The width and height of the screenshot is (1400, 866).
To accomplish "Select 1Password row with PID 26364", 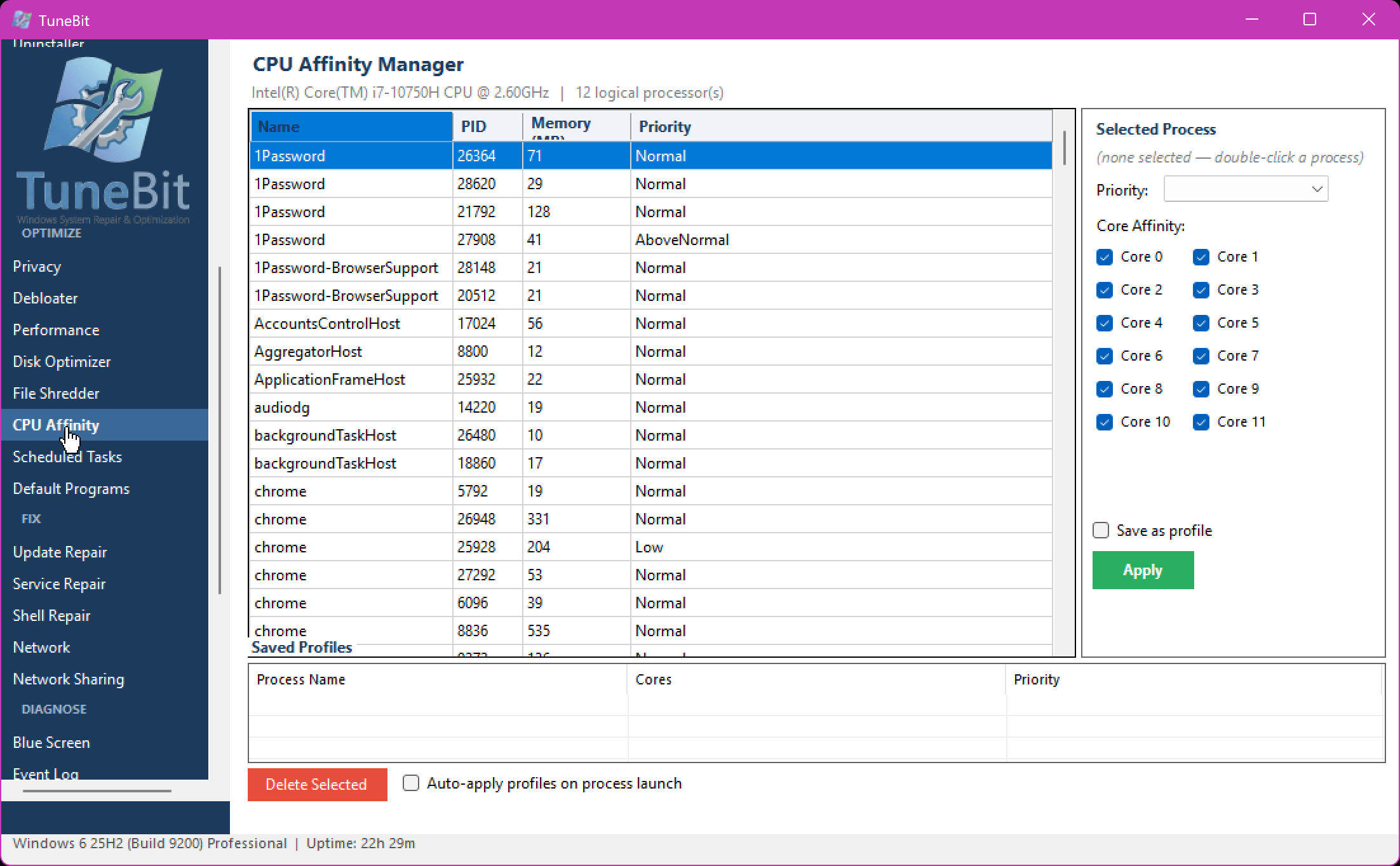I will point(651,156).
